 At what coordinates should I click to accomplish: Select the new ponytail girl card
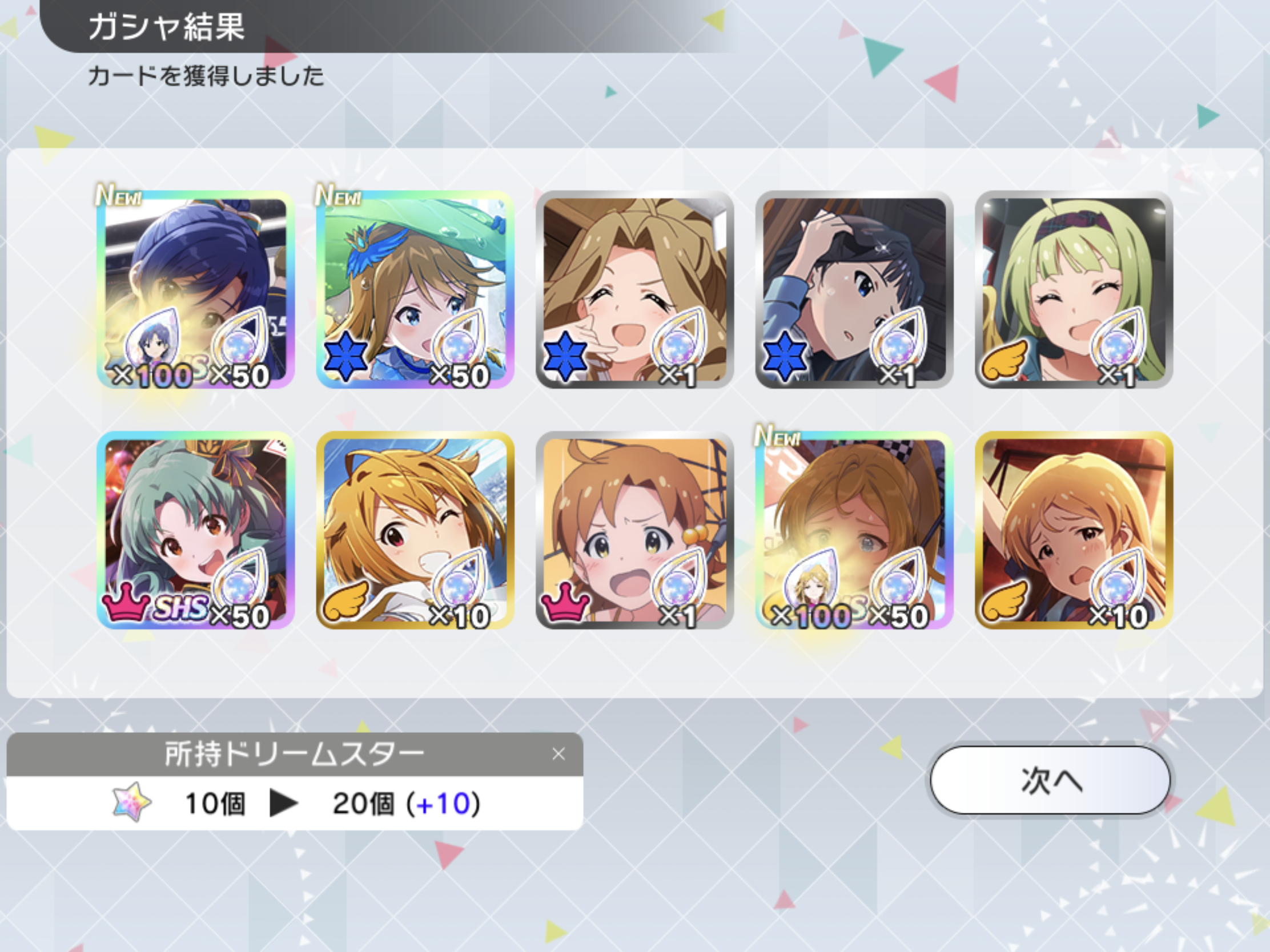[x=854, y=530]
